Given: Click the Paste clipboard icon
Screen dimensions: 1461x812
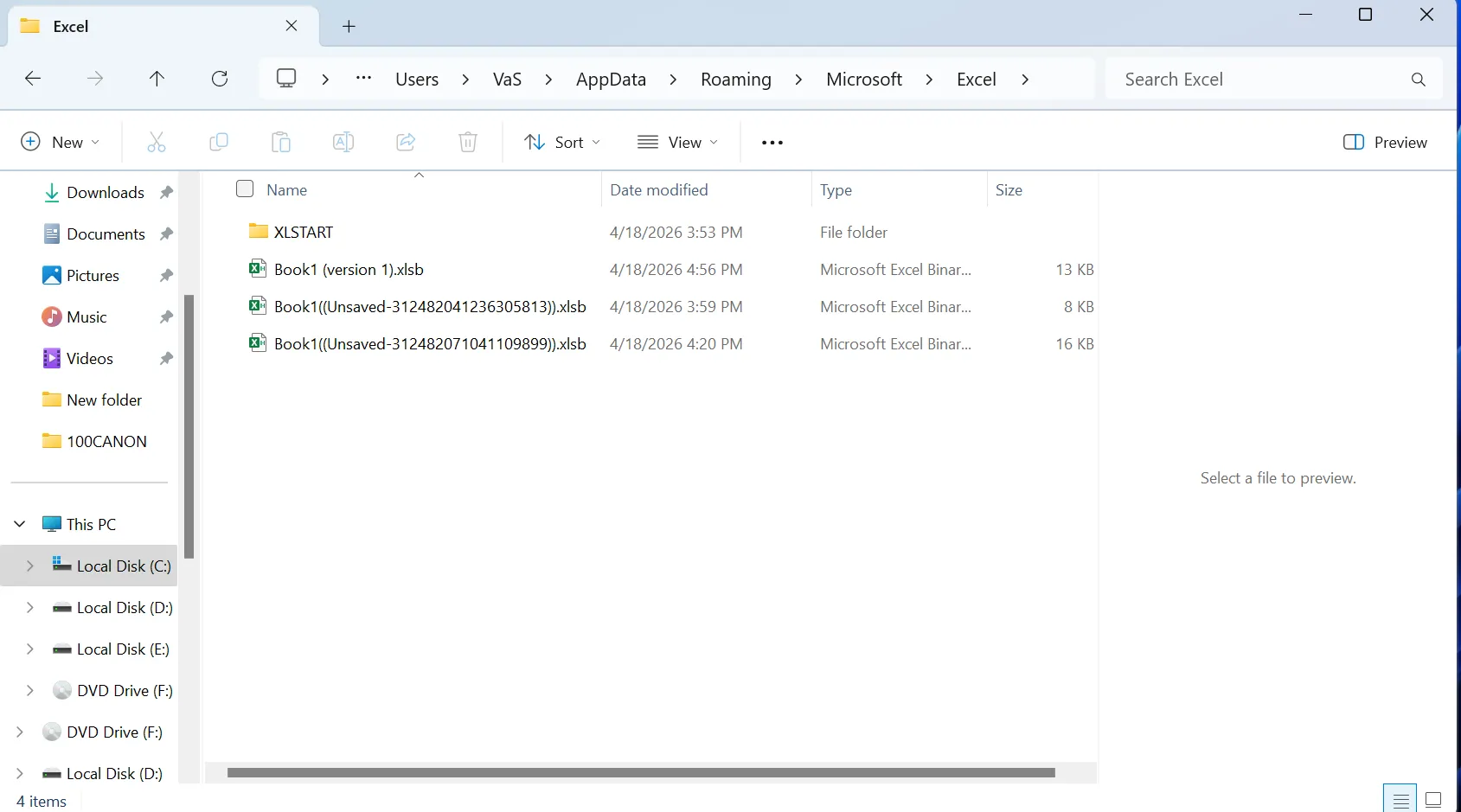Looking at the screenshot, I should 281,142.
